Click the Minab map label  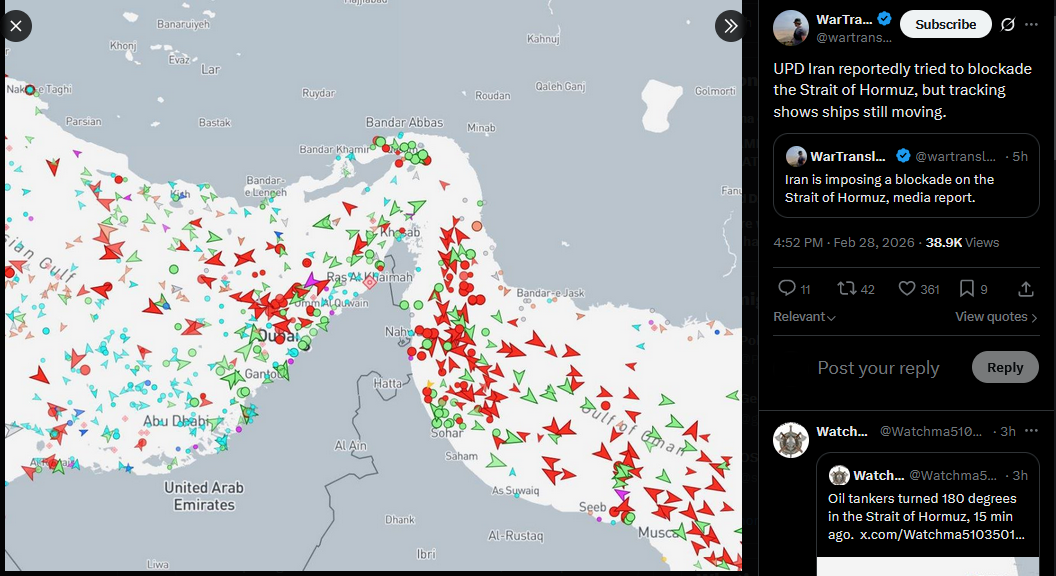(x=481, y=127)
